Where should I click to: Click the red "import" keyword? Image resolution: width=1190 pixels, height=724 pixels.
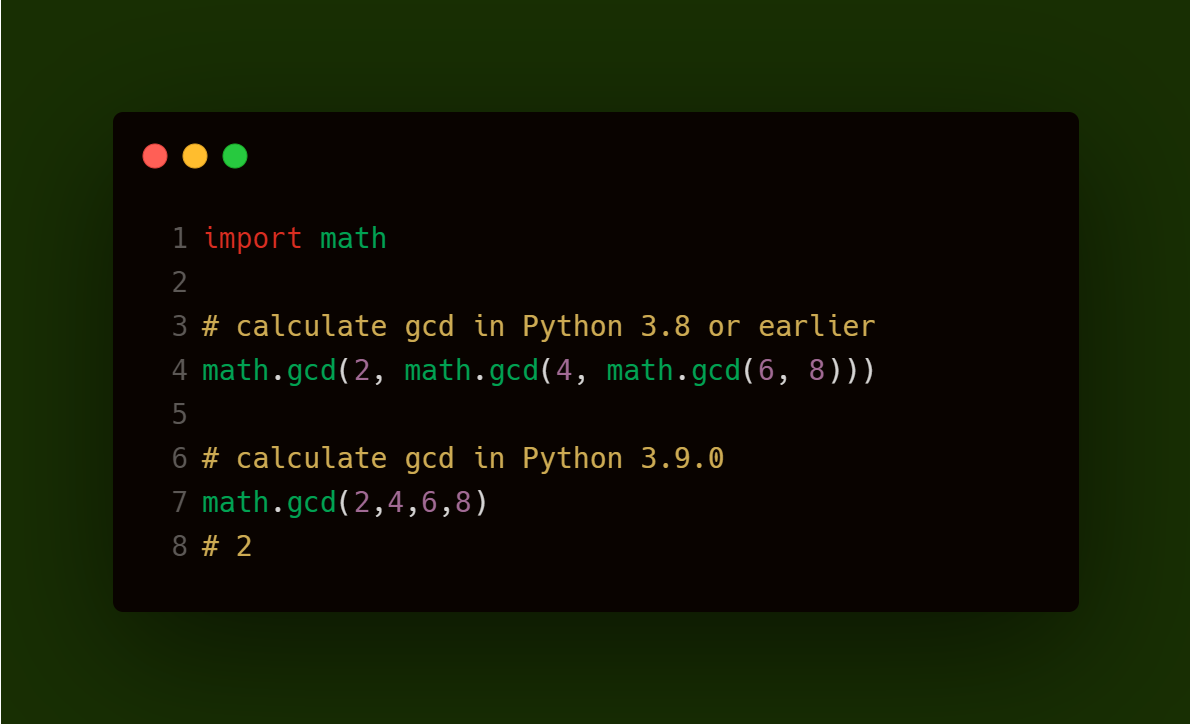(x=252, y=239)
